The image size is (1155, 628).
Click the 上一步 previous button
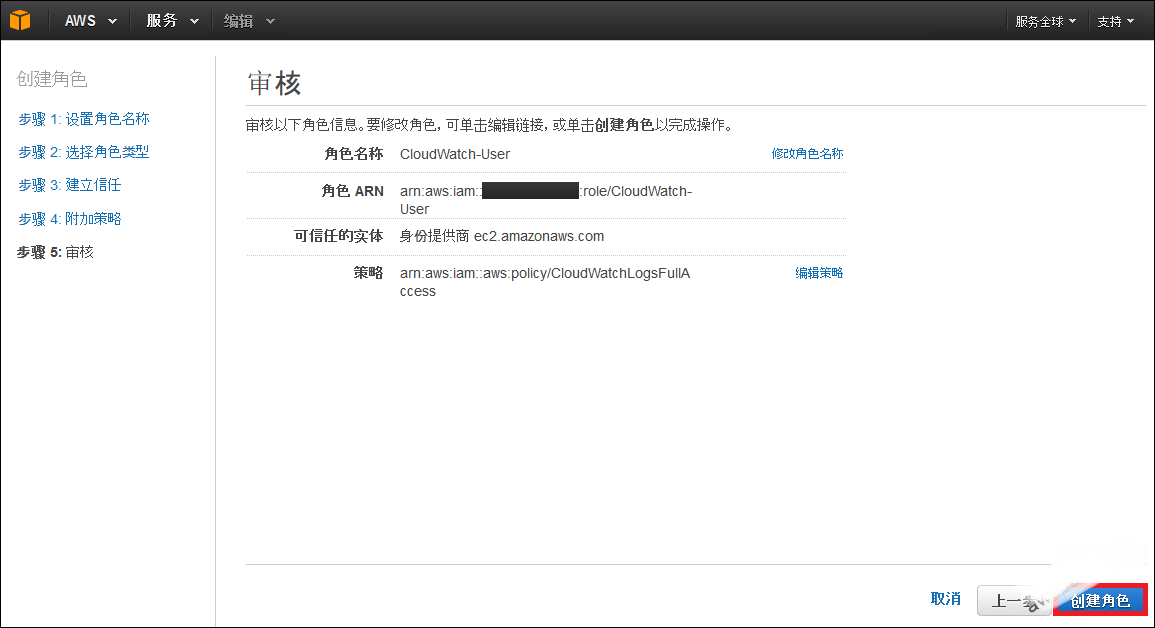[1014, 601]
